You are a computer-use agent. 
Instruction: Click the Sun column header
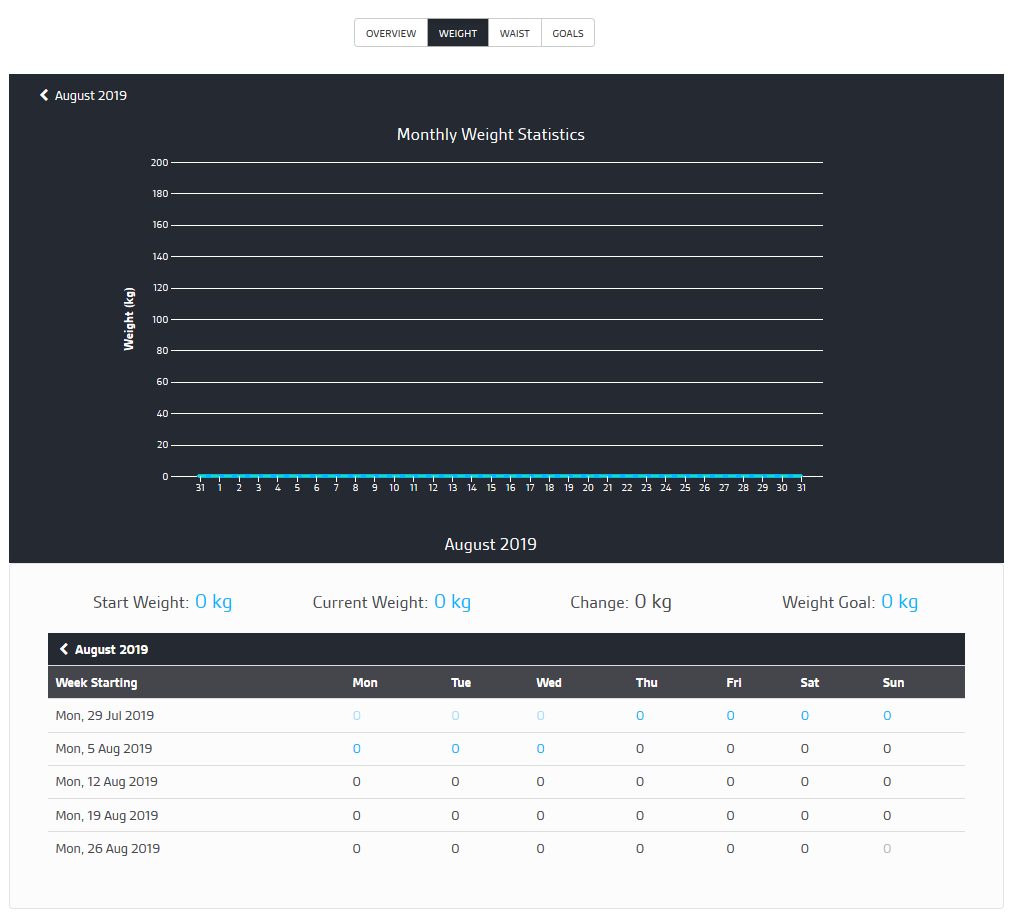pos(893,683)
